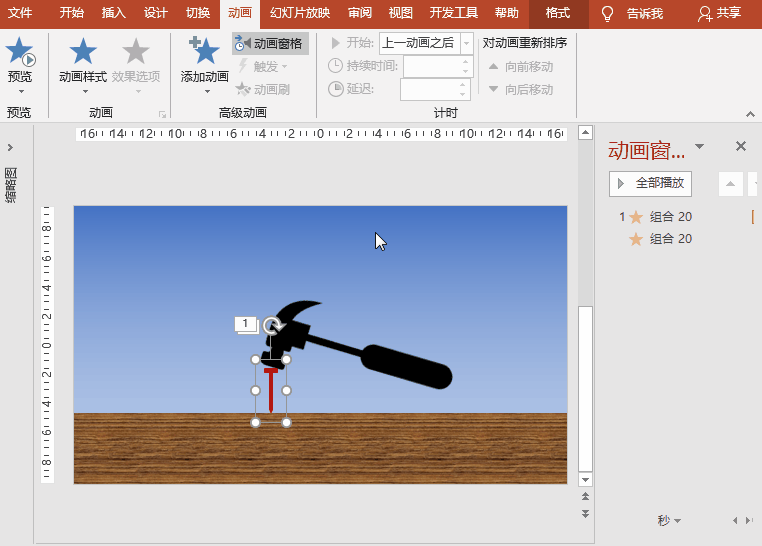Click the 共享 share button
This screenshot has height=546, width=762.
[x=719, y=14]
